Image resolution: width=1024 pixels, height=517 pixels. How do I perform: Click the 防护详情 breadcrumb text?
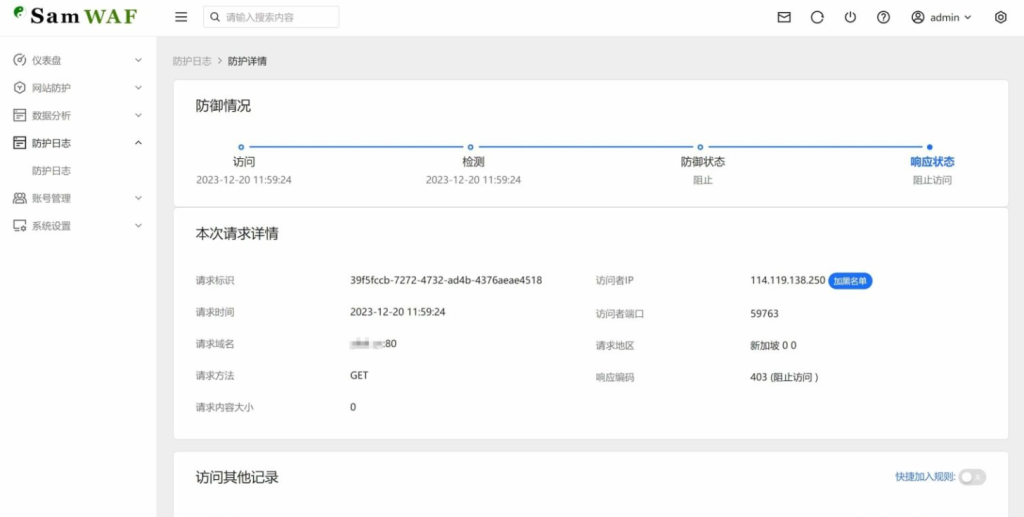247,61
